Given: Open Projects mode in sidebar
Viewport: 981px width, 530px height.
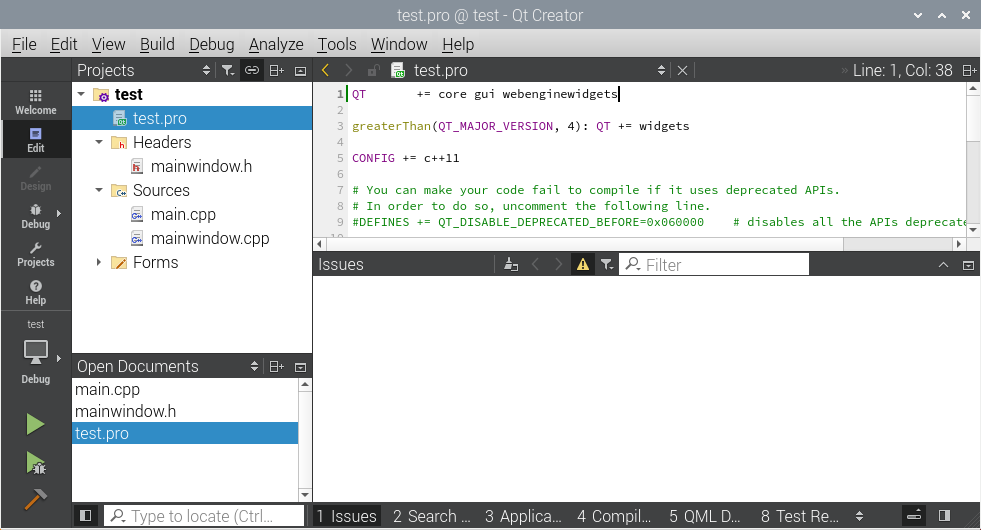Looking at the screenshot, I should click(x=36, y=254).
